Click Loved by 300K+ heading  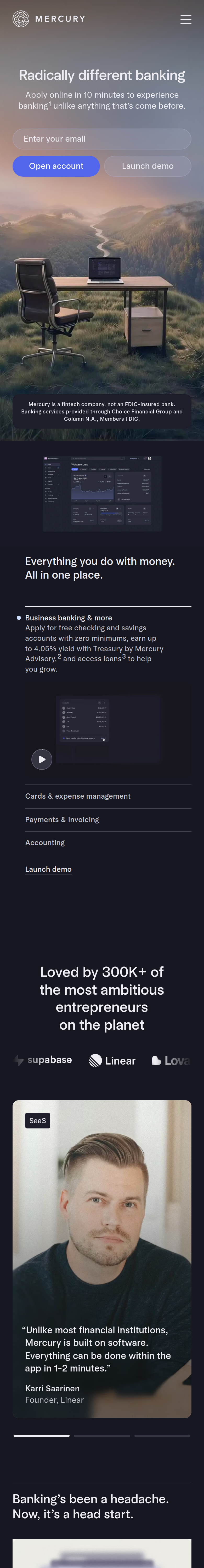[102, 998]
